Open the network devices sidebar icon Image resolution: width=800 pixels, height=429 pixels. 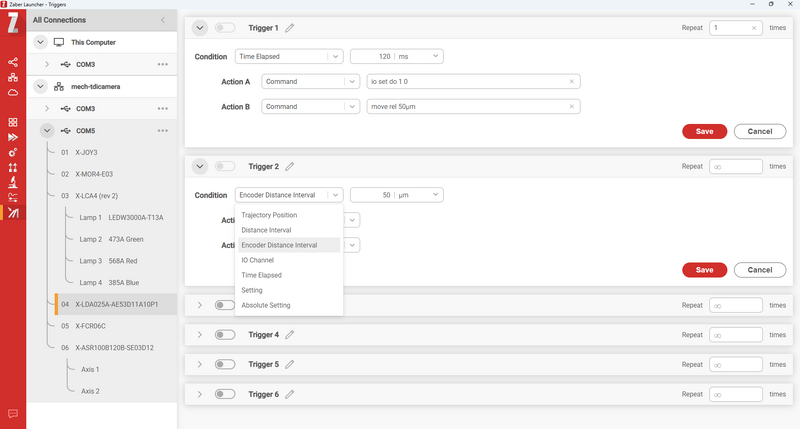(x=13, y=78)
